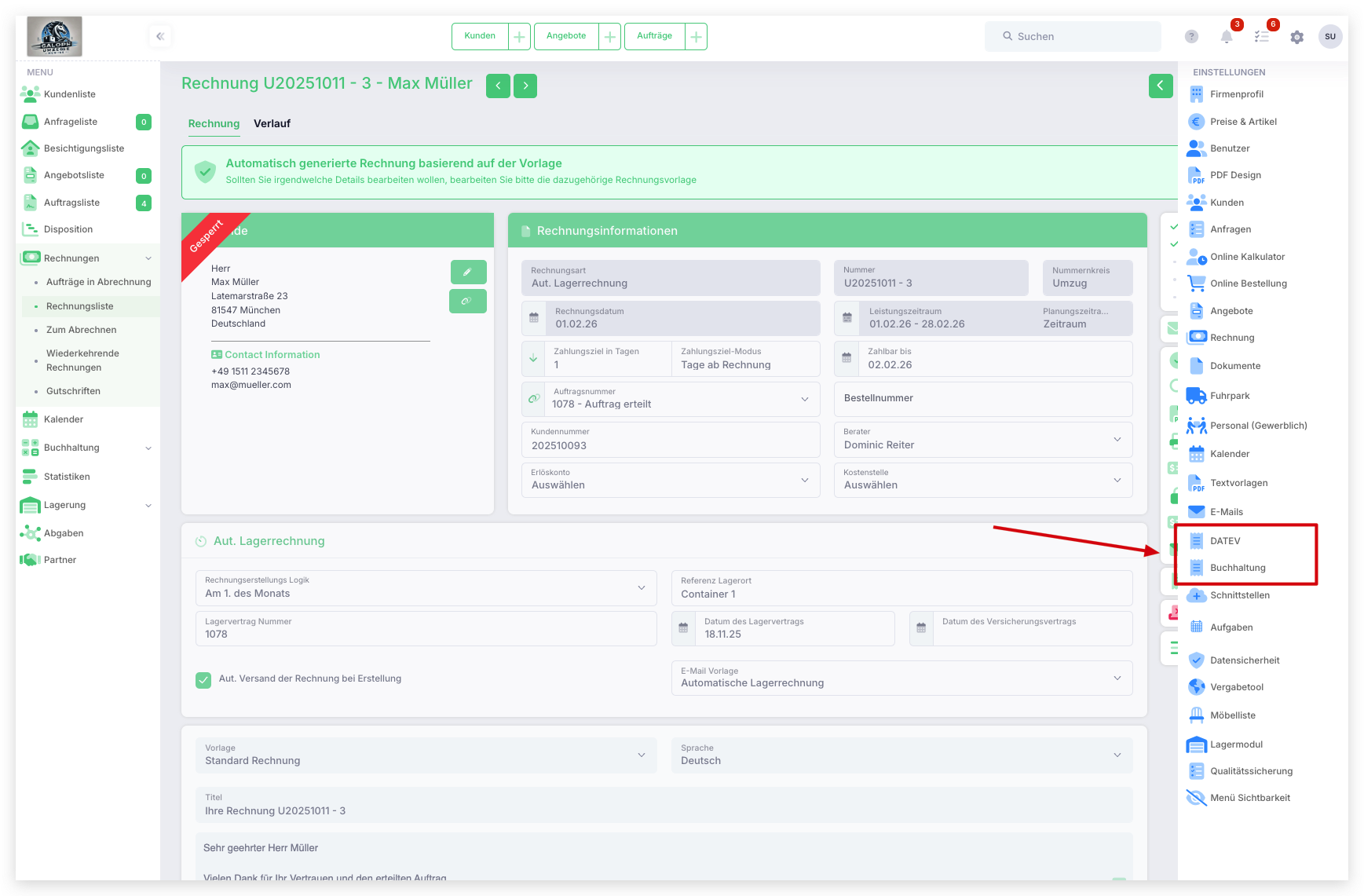This screenshot has height=896, width=1364.
Task: Open the Besichtigungsliste house icon
Action: click(30, 148)
